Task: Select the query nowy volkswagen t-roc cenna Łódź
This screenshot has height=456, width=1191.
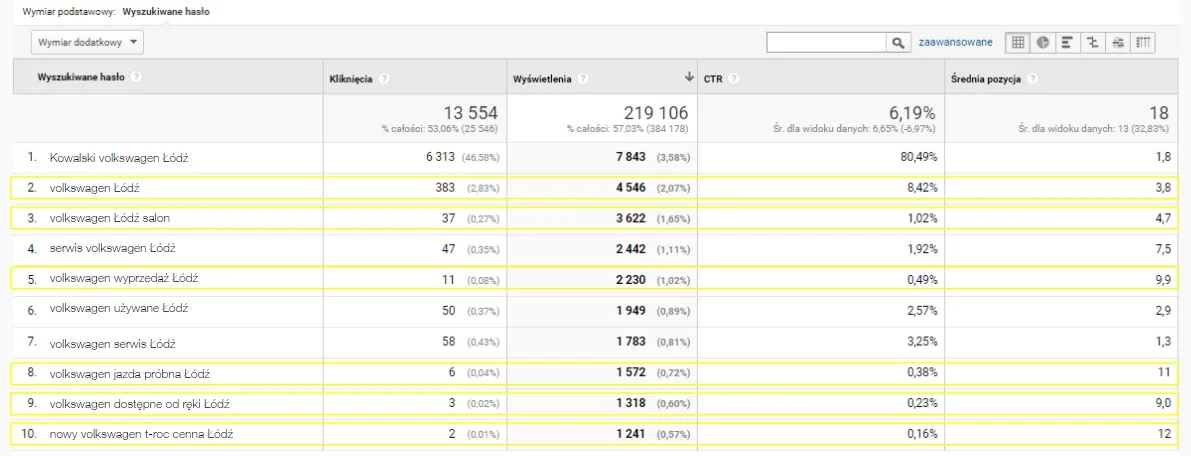Action: (141, 435)
